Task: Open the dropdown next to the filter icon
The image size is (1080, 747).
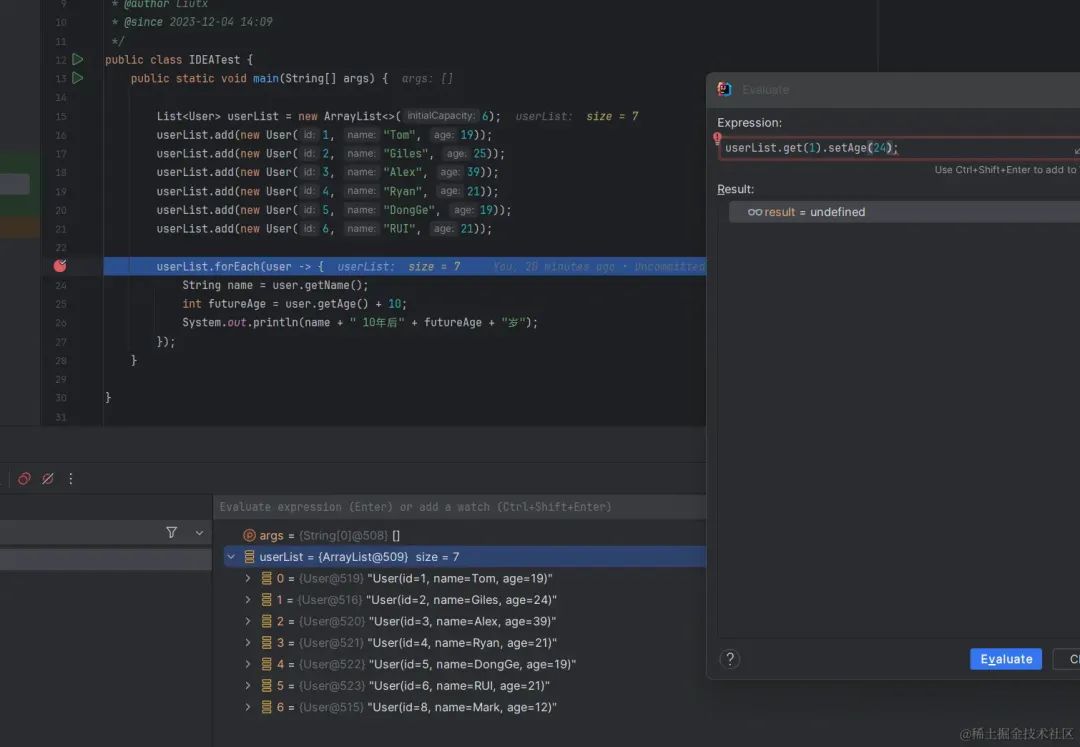Action: click(x=198, y=532)
